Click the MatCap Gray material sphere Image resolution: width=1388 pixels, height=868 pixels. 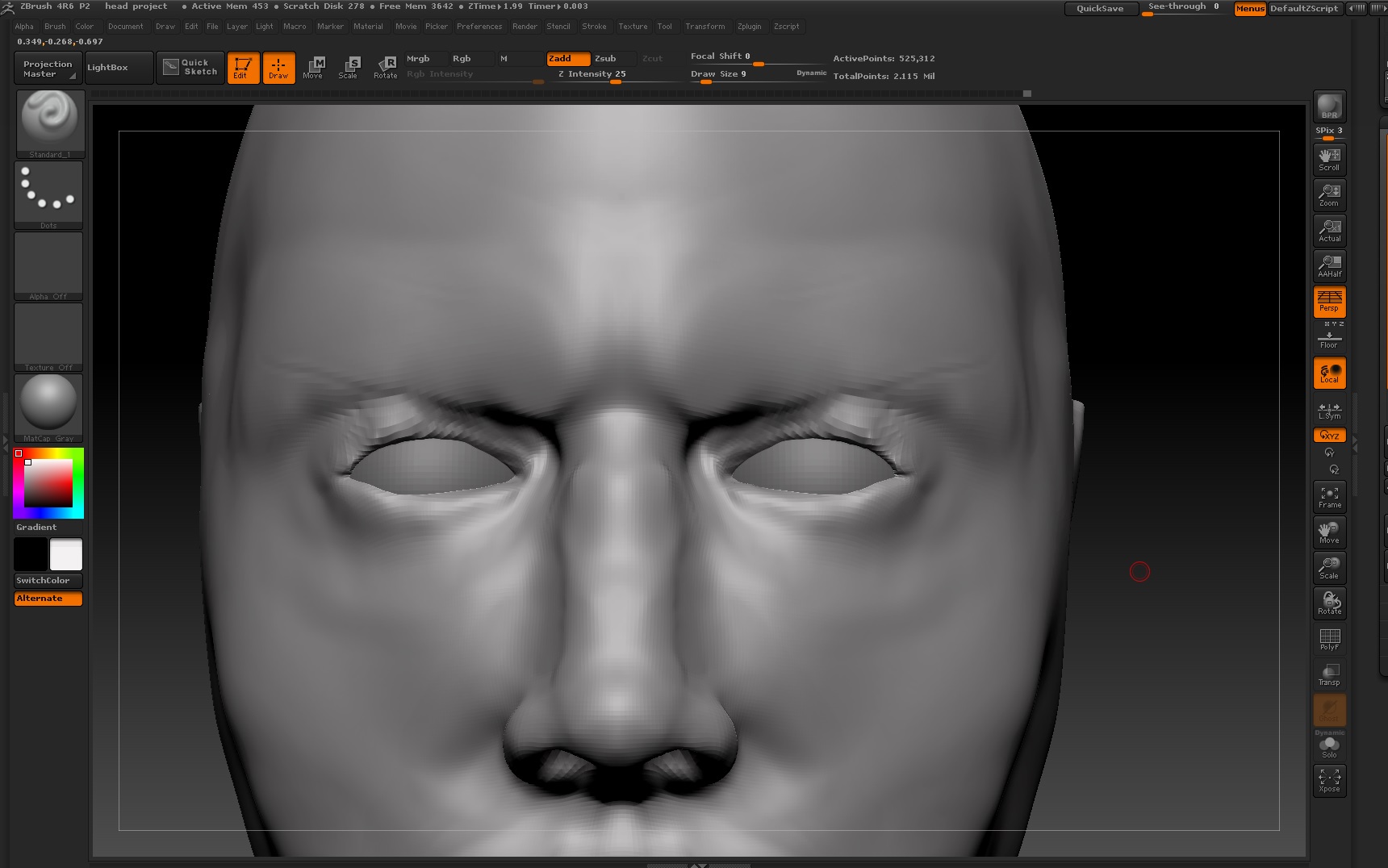48,403
